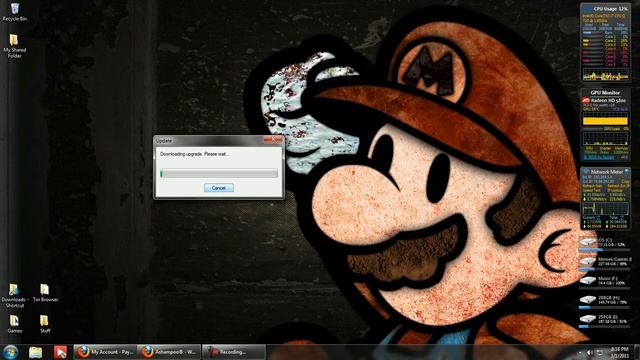The width and height of the screenshot is (640, 360).
Task: Select the Stuff folder desktop icon
Action: tap(45, 324)
